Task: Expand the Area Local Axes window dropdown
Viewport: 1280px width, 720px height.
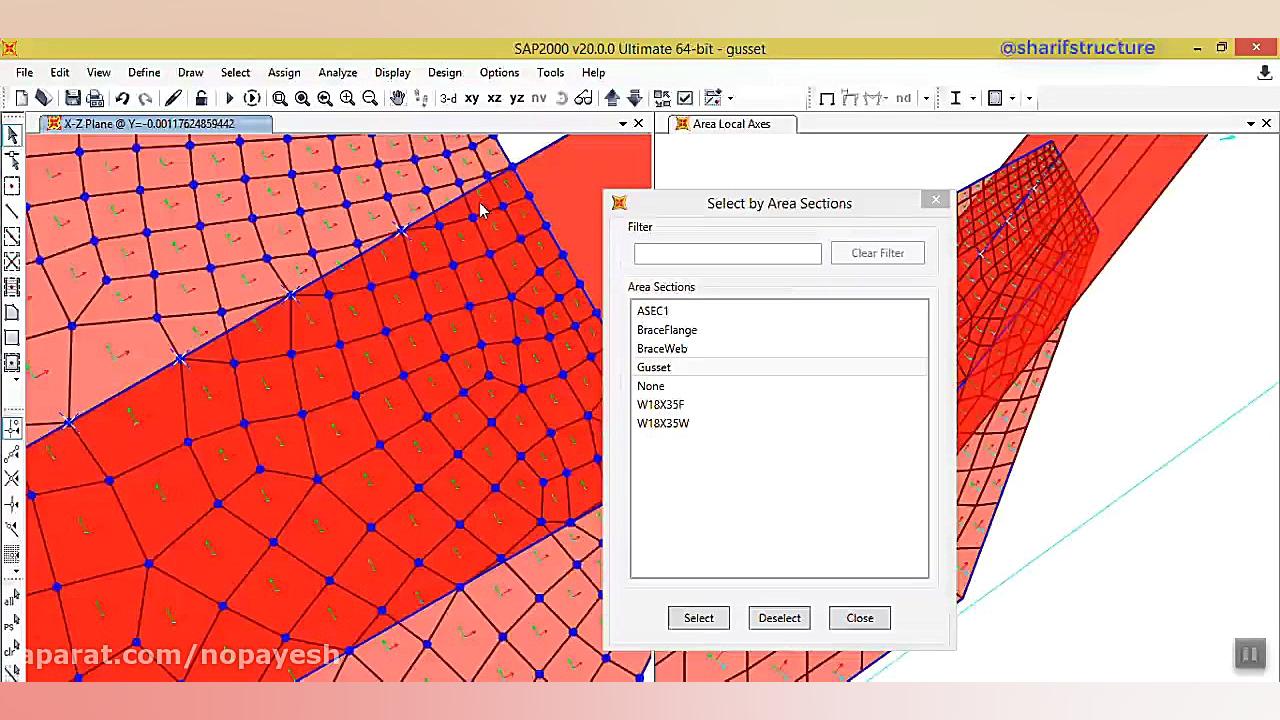Action: click(1250, 124)
